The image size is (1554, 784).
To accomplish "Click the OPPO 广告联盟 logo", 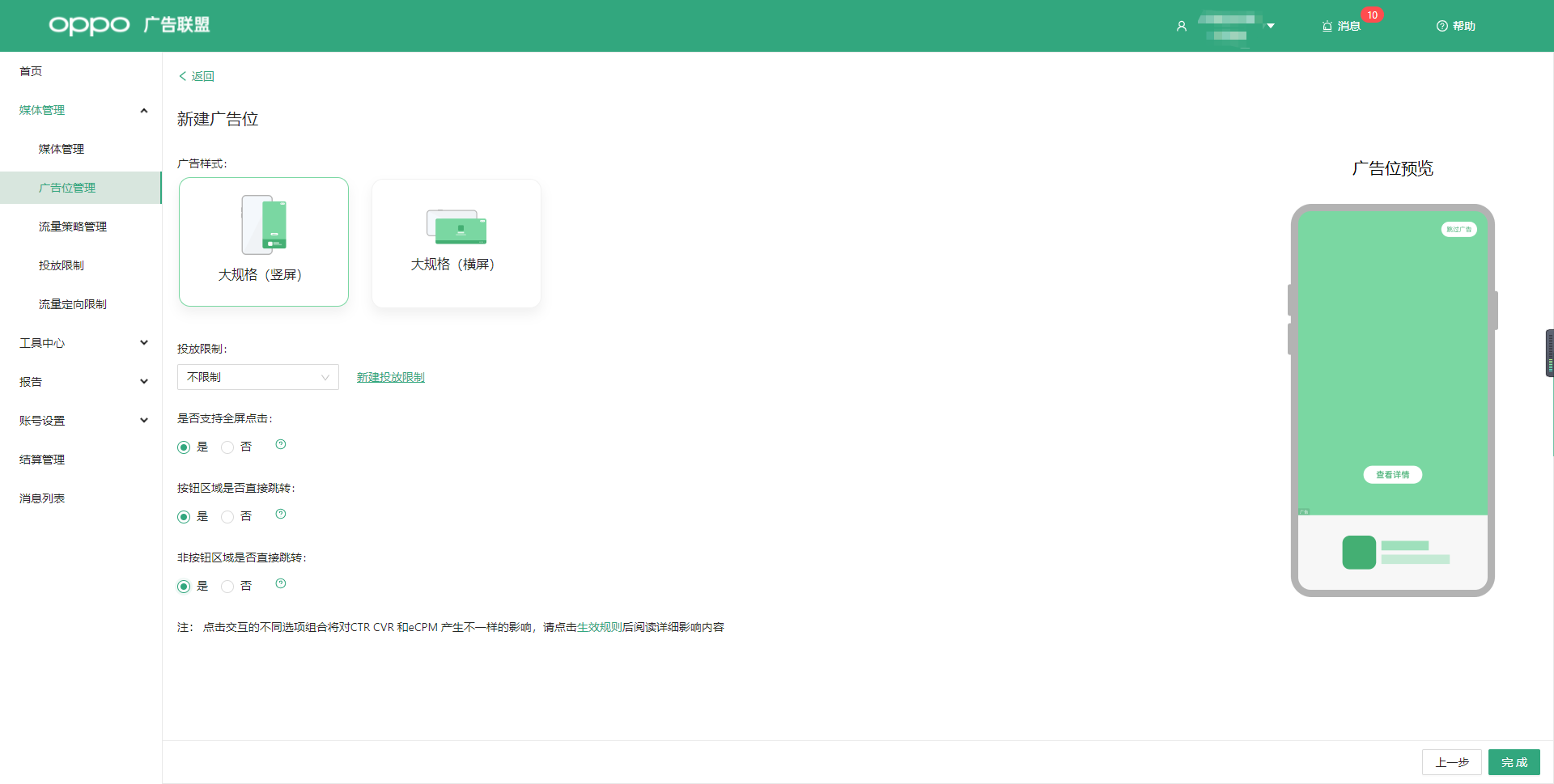I will 129,25.
